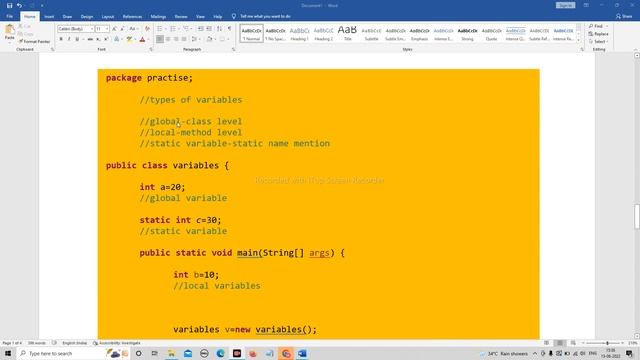
Task: Switch to Print Layout view
Action: click(x=560, y=343)
